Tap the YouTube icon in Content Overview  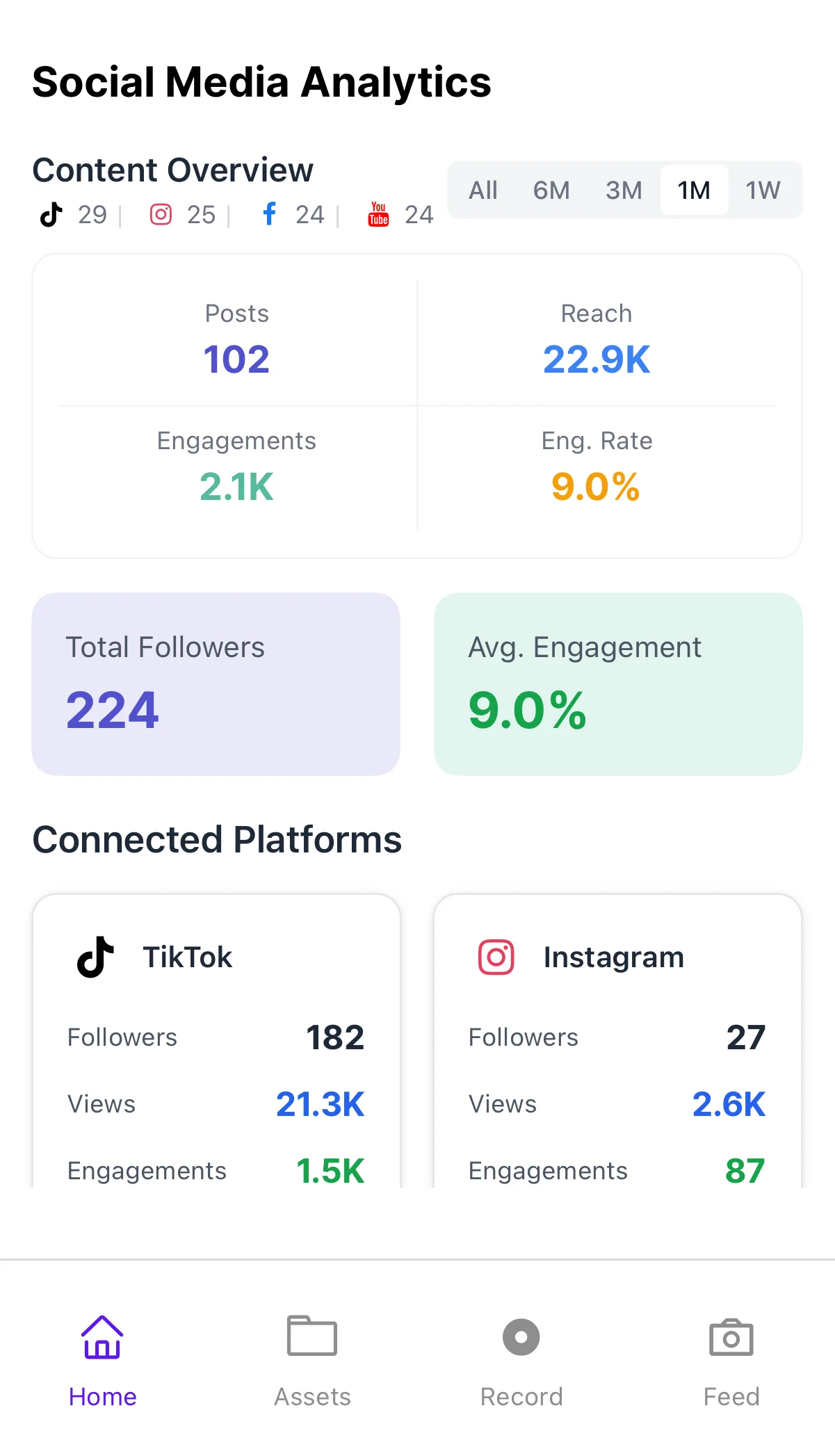tap(378, 215)
